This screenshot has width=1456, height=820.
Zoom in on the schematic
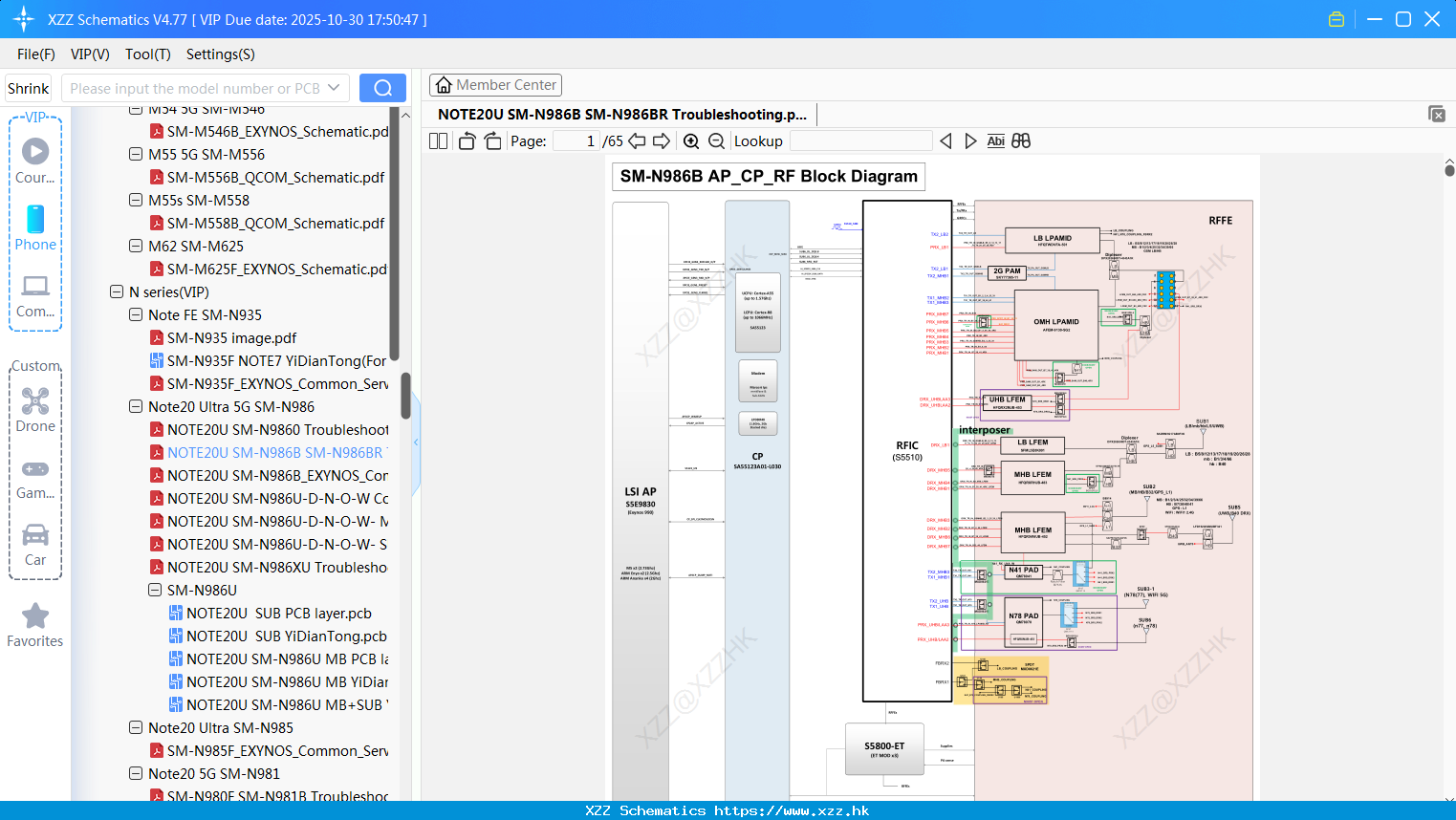click(691, 140)
